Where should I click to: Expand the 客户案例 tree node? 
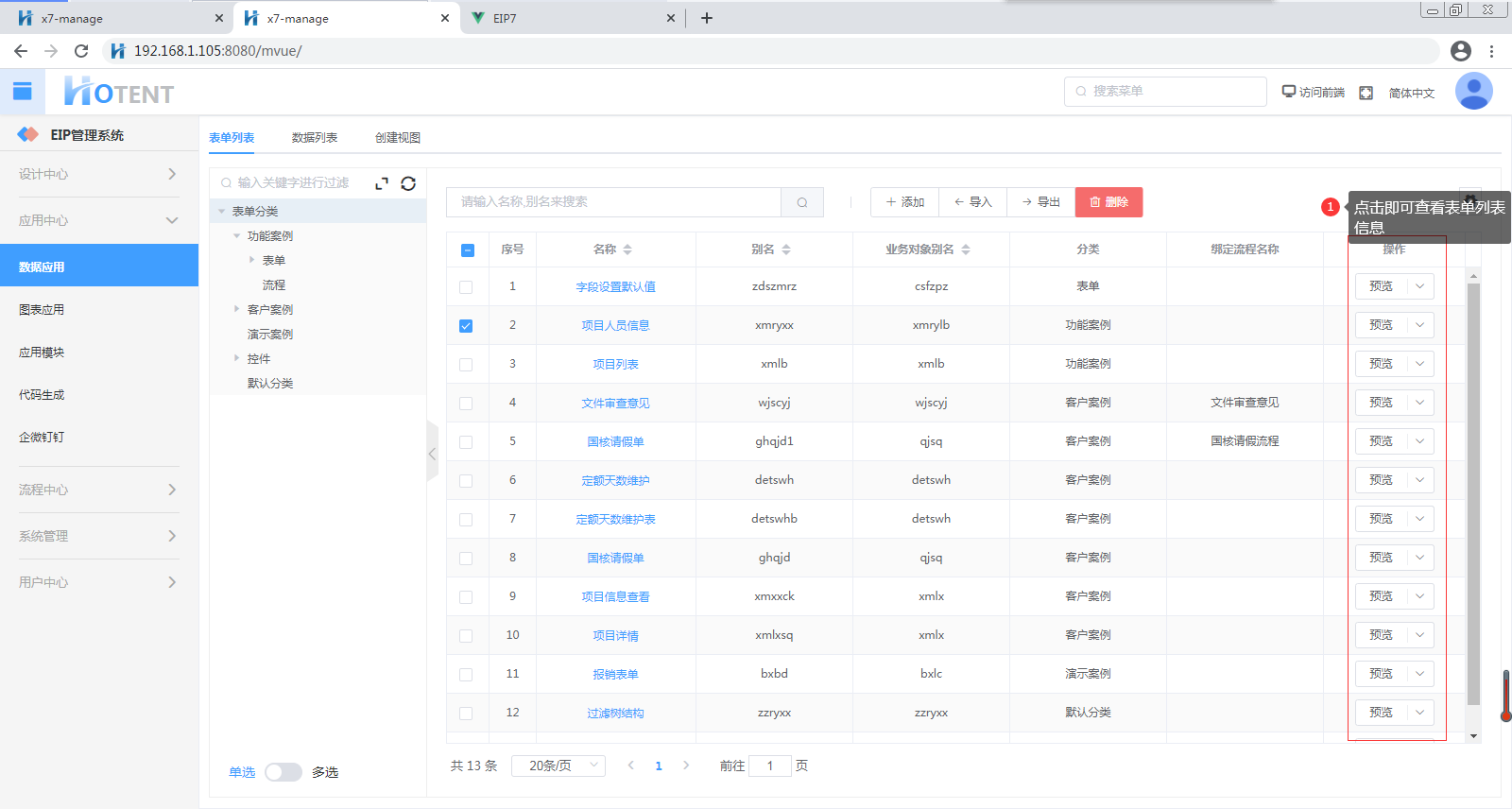237,309
